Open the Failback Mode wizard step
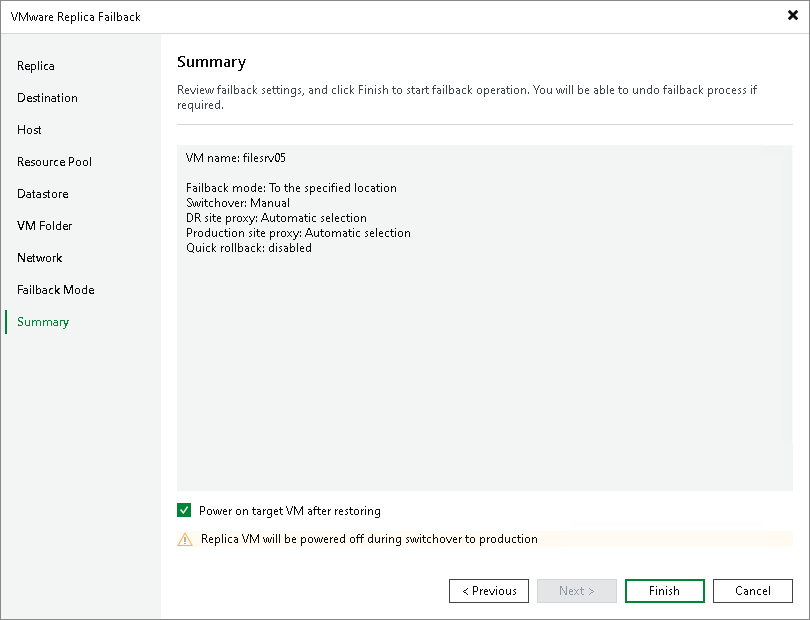Screen dimensions: 810x620 (x=55, y=290)
